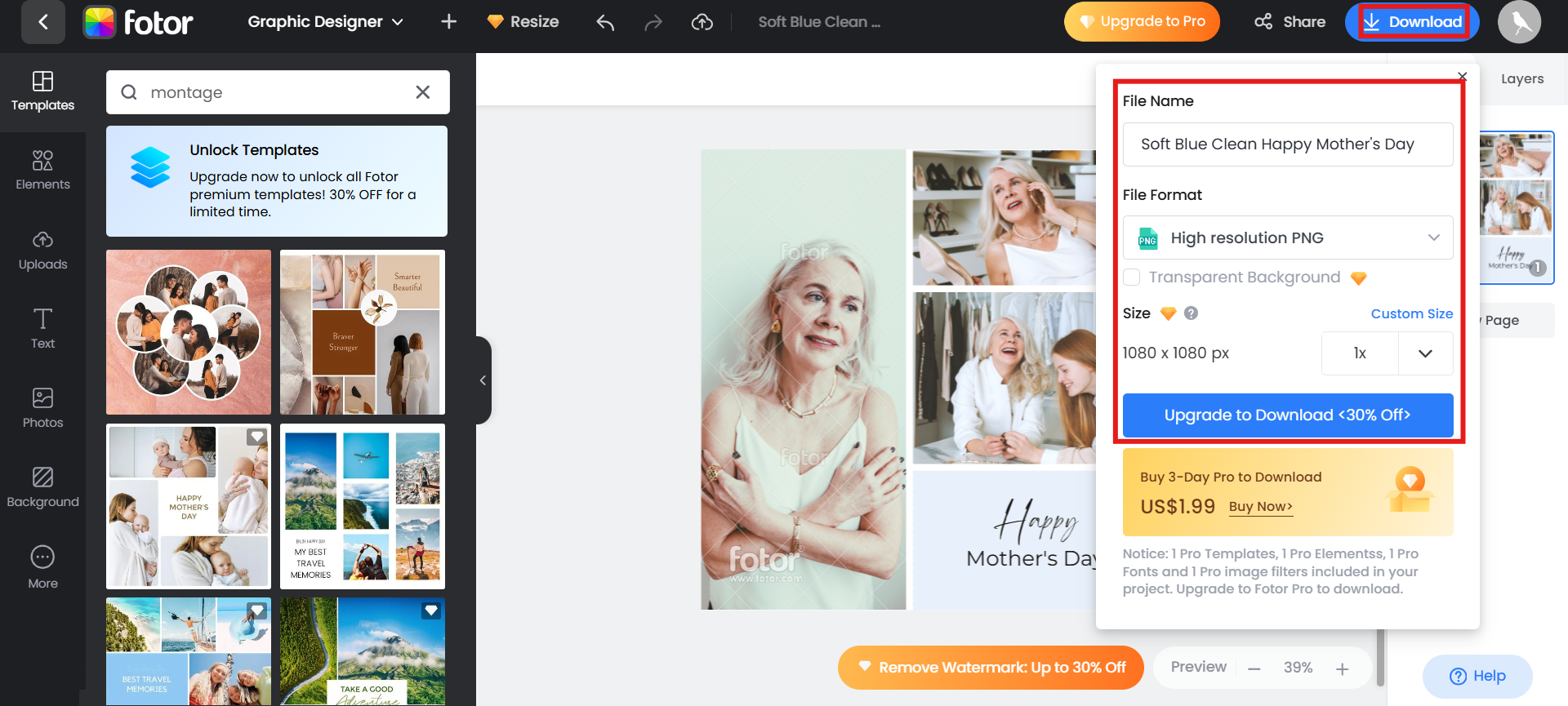Switch to the Layers tab
The height and width of the screenshot is (706, 1568).
1522,79
